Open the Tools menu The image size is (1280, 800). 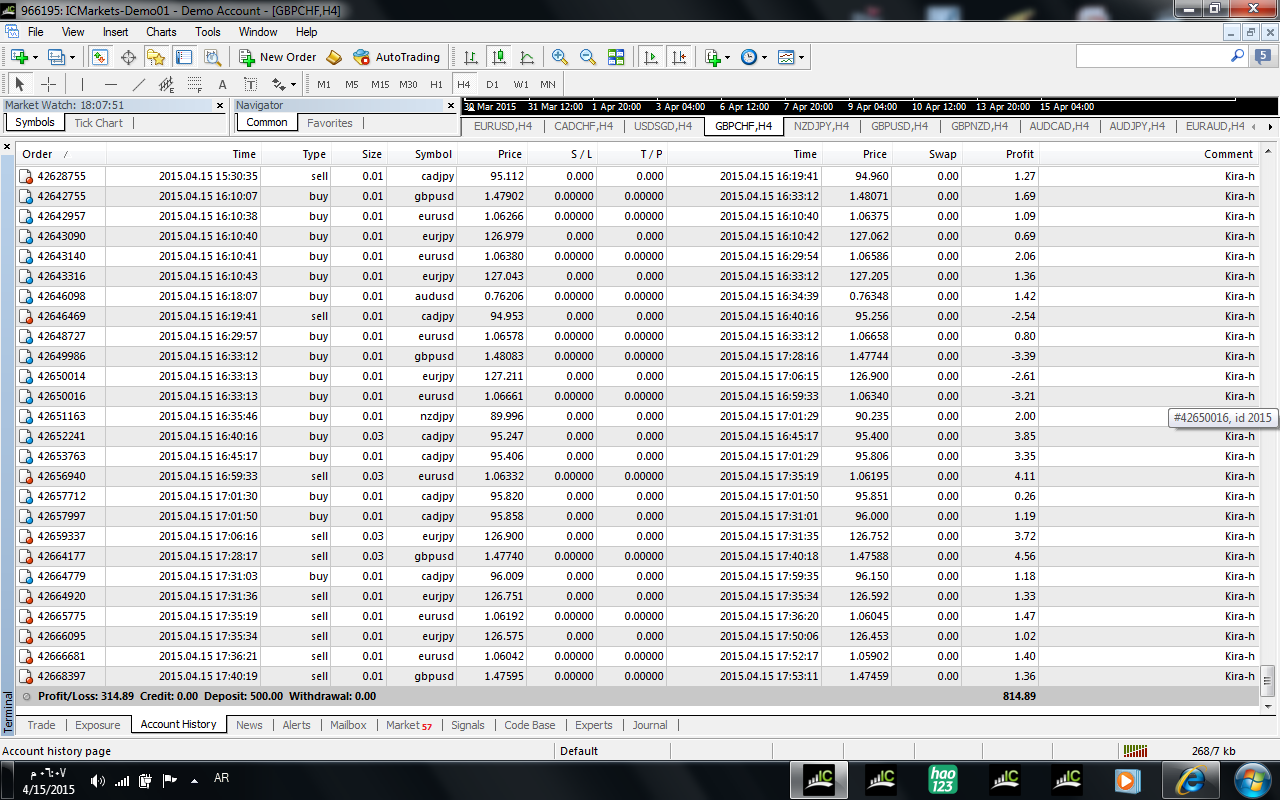(208, 32)
